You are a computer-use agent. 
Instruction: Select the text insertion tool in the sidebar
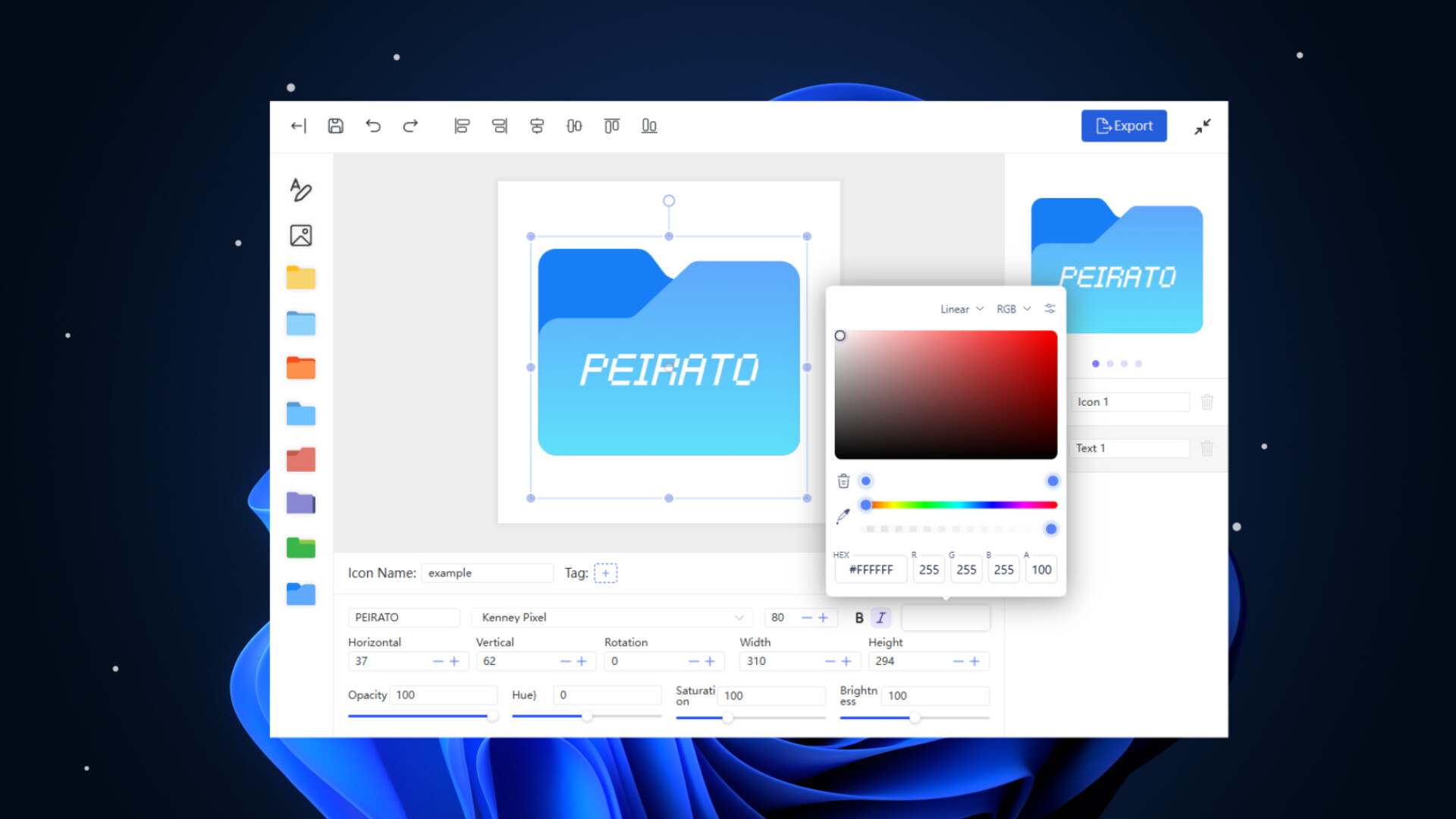300,190
